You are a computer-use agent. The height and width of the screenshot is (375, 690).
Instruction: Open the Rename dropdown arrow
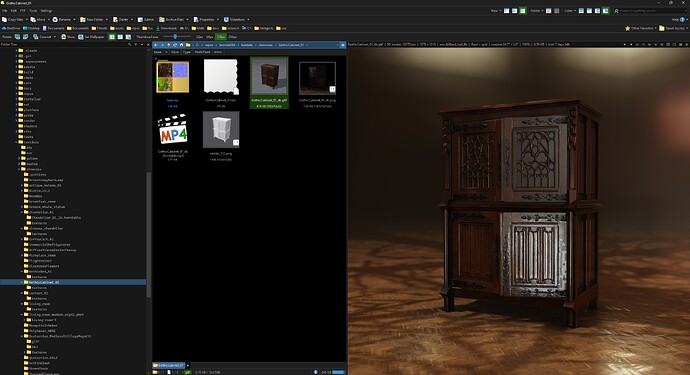74,19
